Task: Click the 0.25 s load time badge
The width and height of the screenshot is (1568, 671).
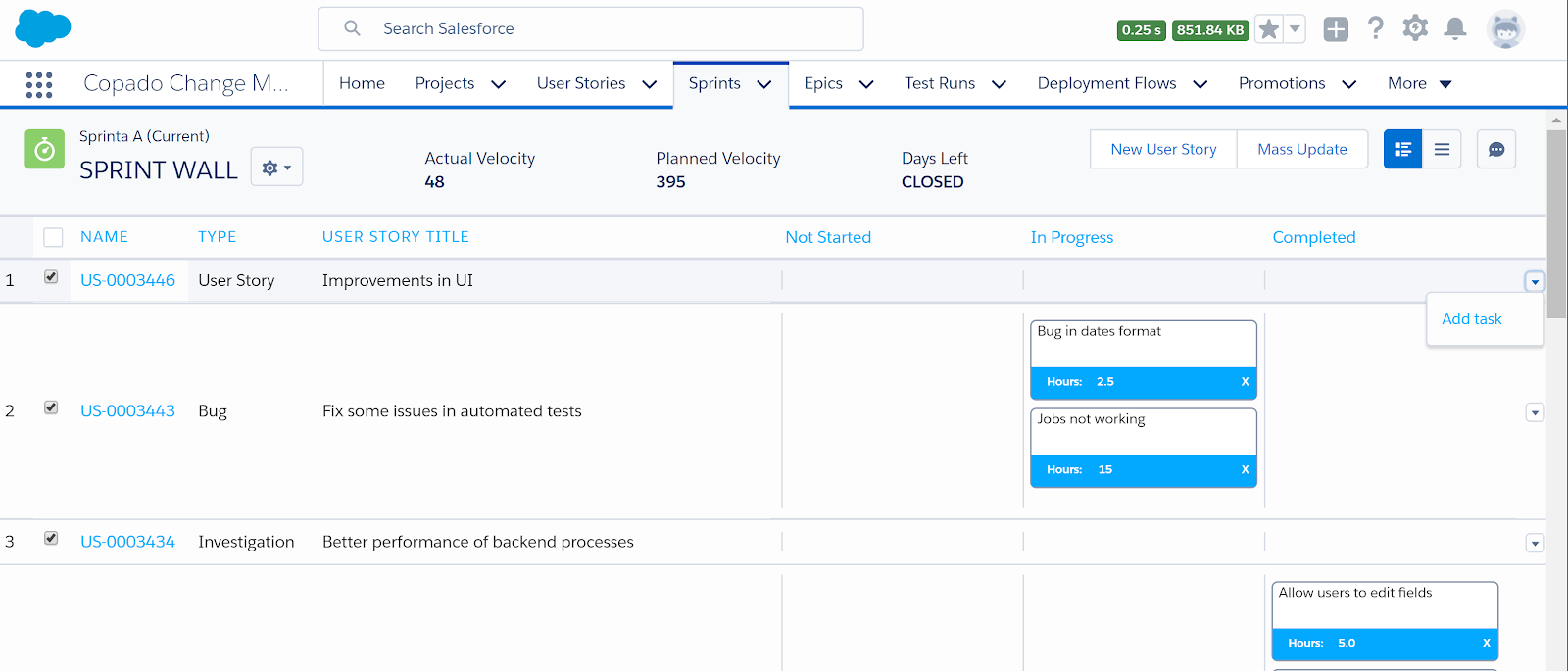Action: 1142,30
